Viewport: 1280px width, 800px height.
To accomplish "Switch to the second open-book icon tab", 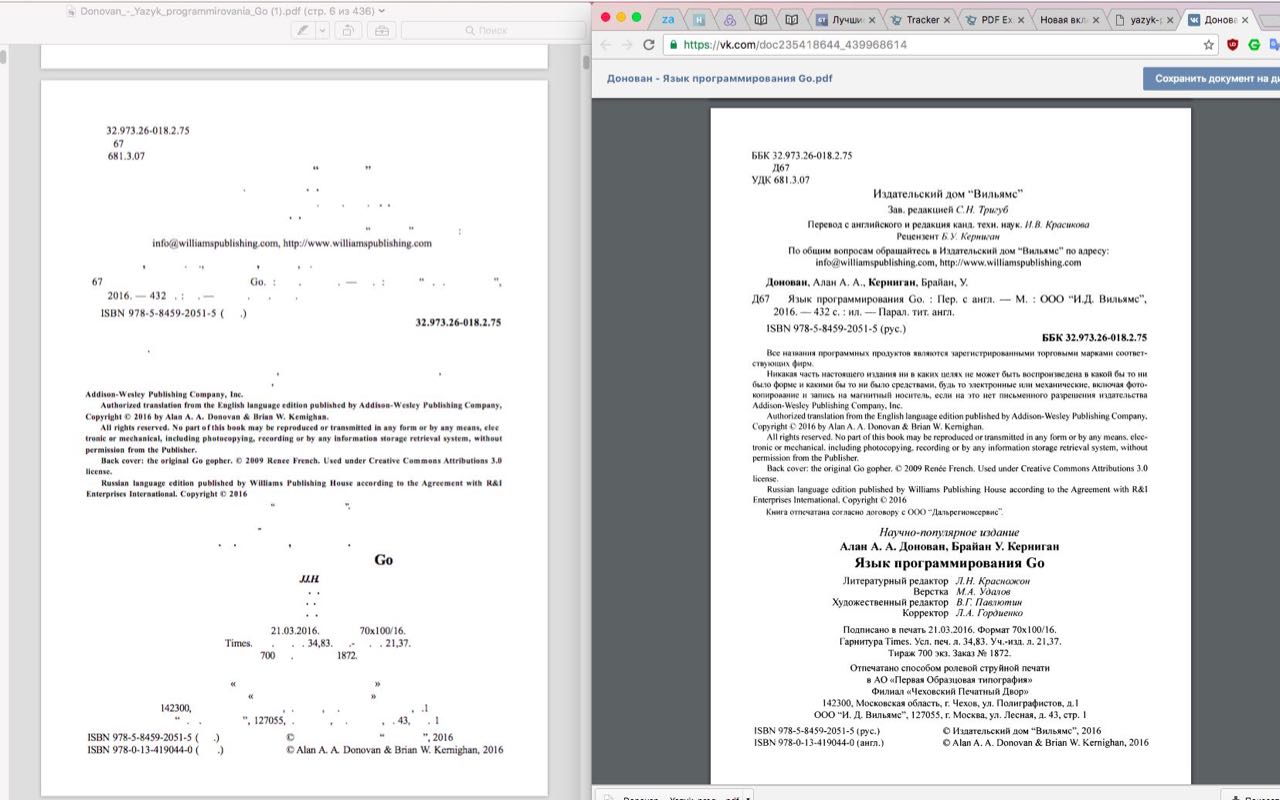I will pos(792,19).
